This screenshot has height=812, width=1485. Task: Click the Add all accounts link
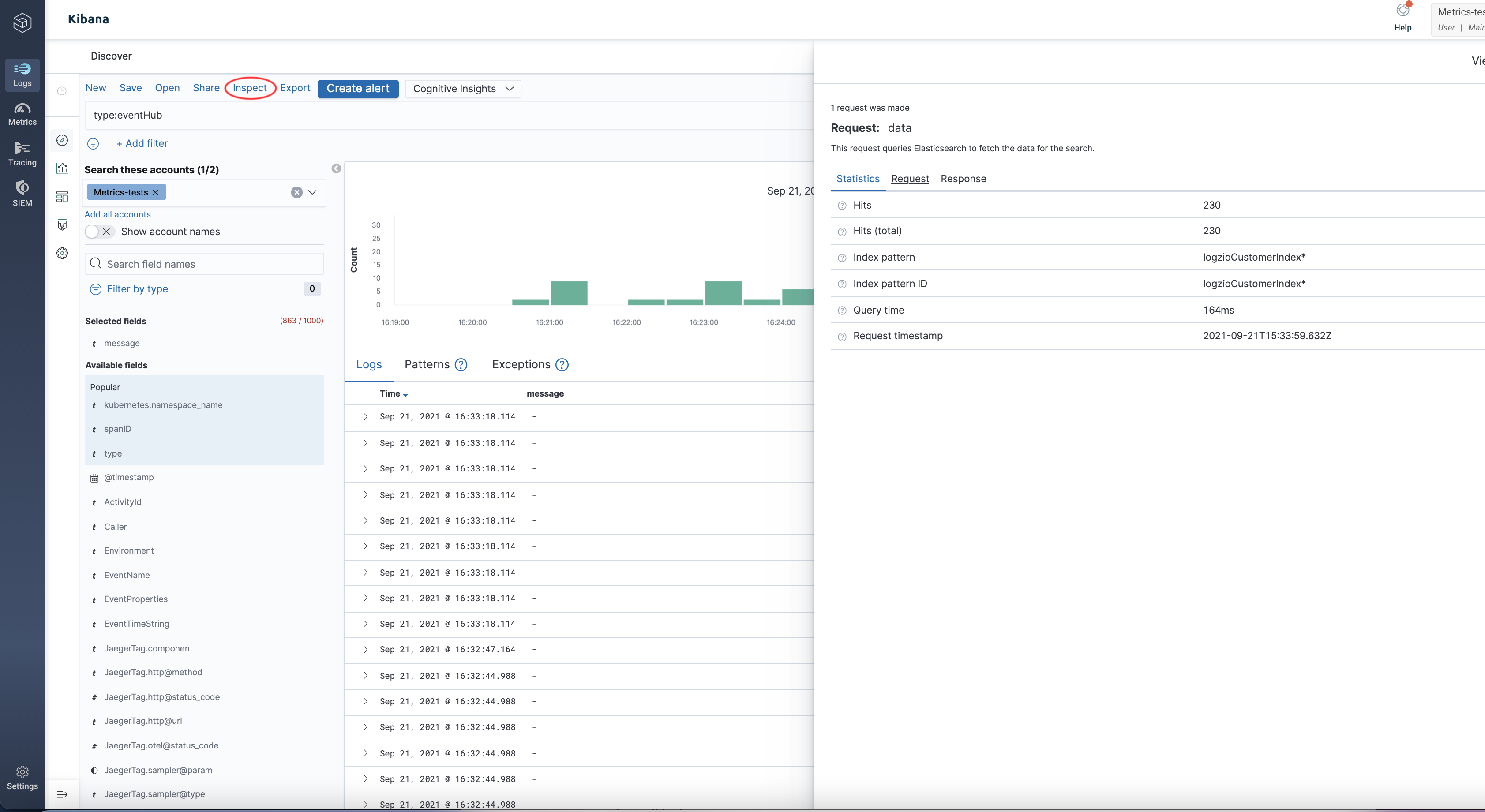click(118, 214)
